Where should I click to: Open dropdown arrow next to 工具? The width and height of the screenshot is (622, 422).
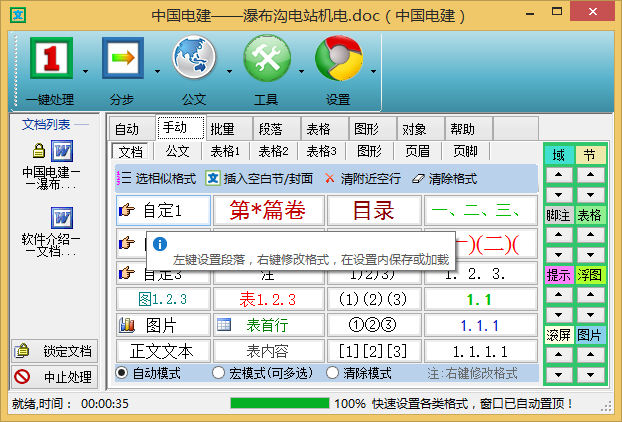click(301, 72)
